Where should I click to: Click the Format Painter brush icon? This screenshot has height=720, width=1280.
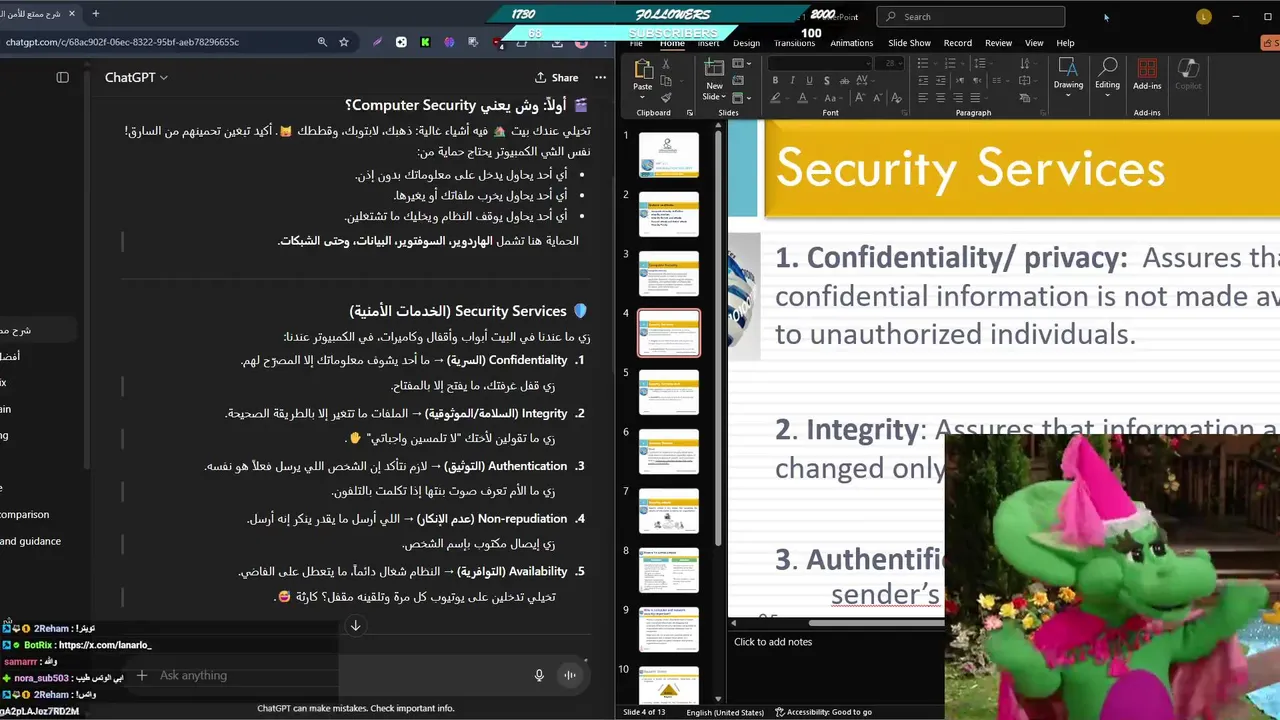(666, 97)
